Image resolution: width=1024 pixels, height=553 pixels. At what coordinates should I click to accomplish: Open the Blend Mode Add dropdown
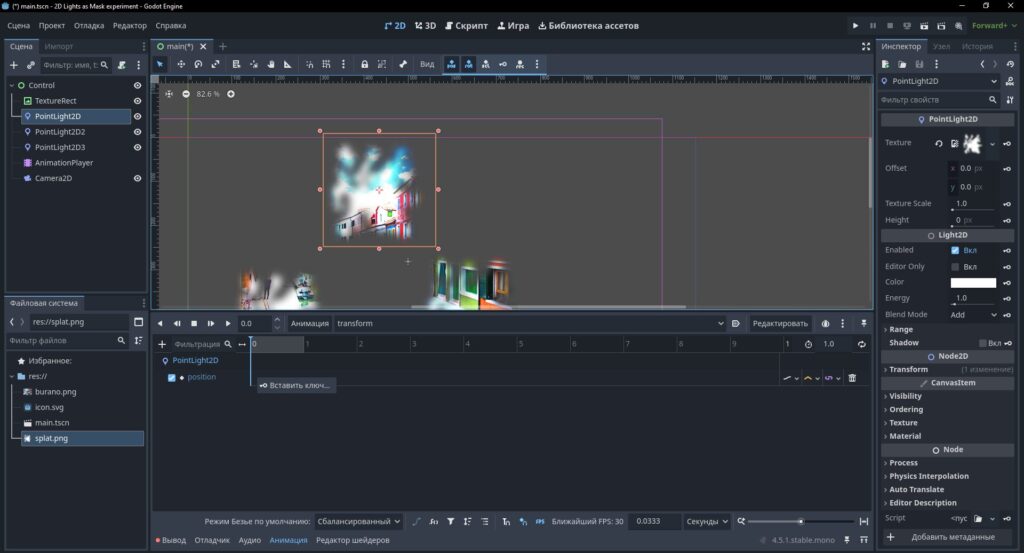pos(973,315)
